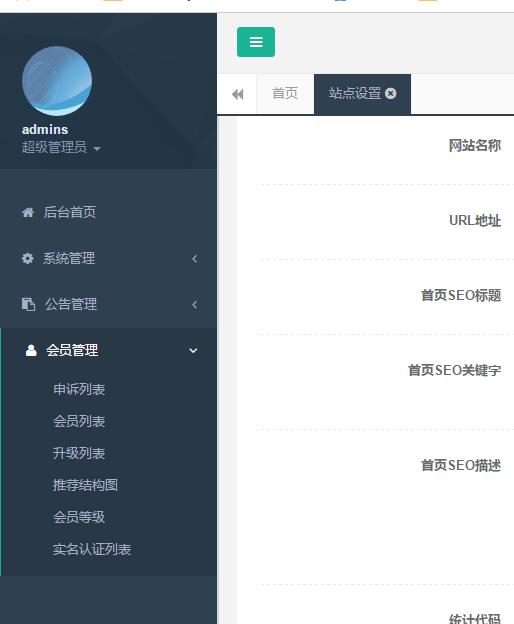Screen dimensions: 514x624
Task: Go to 升级列表 submenu item
Action: [x=79, y=453]
